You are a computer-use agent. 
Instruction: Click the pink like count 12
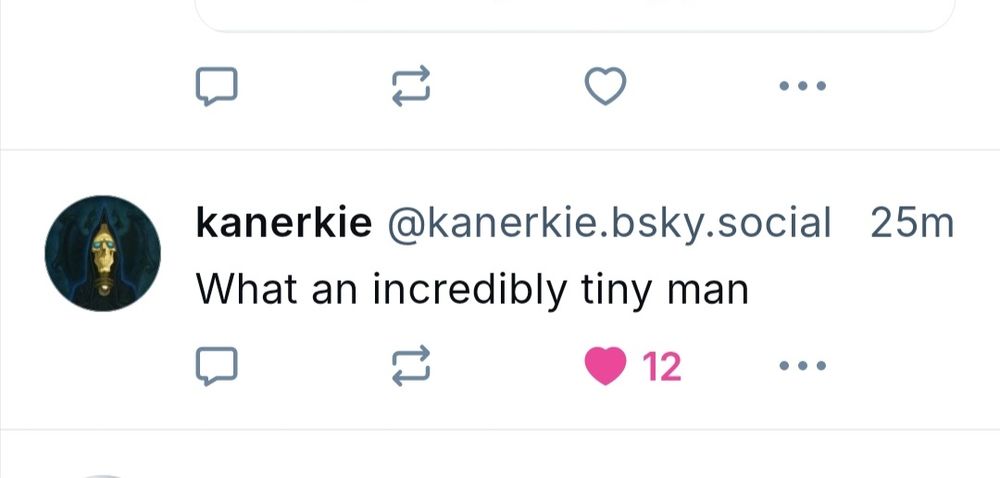662,367
